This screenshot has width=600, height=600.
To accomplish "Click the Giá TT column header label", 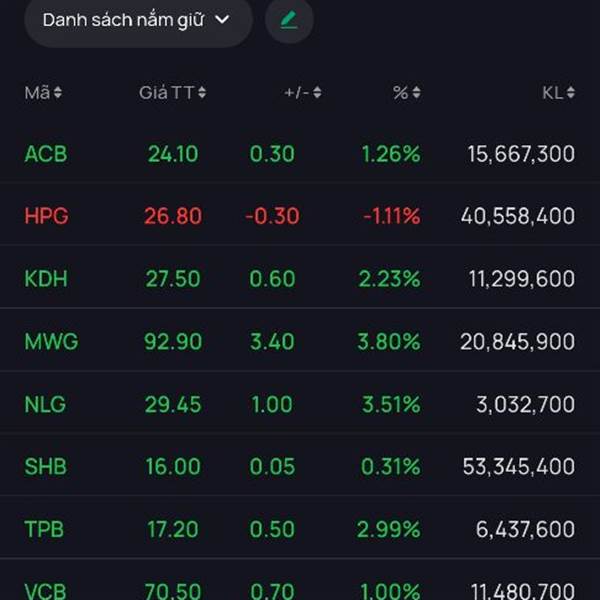I will point(166,93).
